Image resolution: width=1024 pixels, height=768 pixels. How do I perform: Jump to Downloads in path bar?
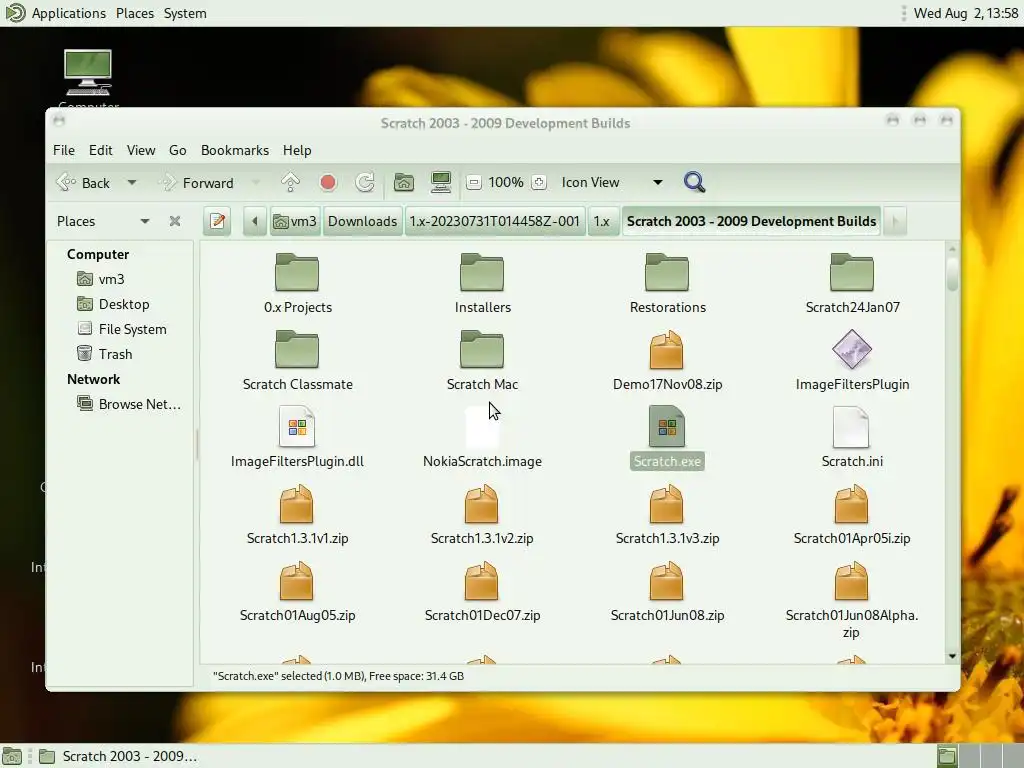tap(362, 221)
